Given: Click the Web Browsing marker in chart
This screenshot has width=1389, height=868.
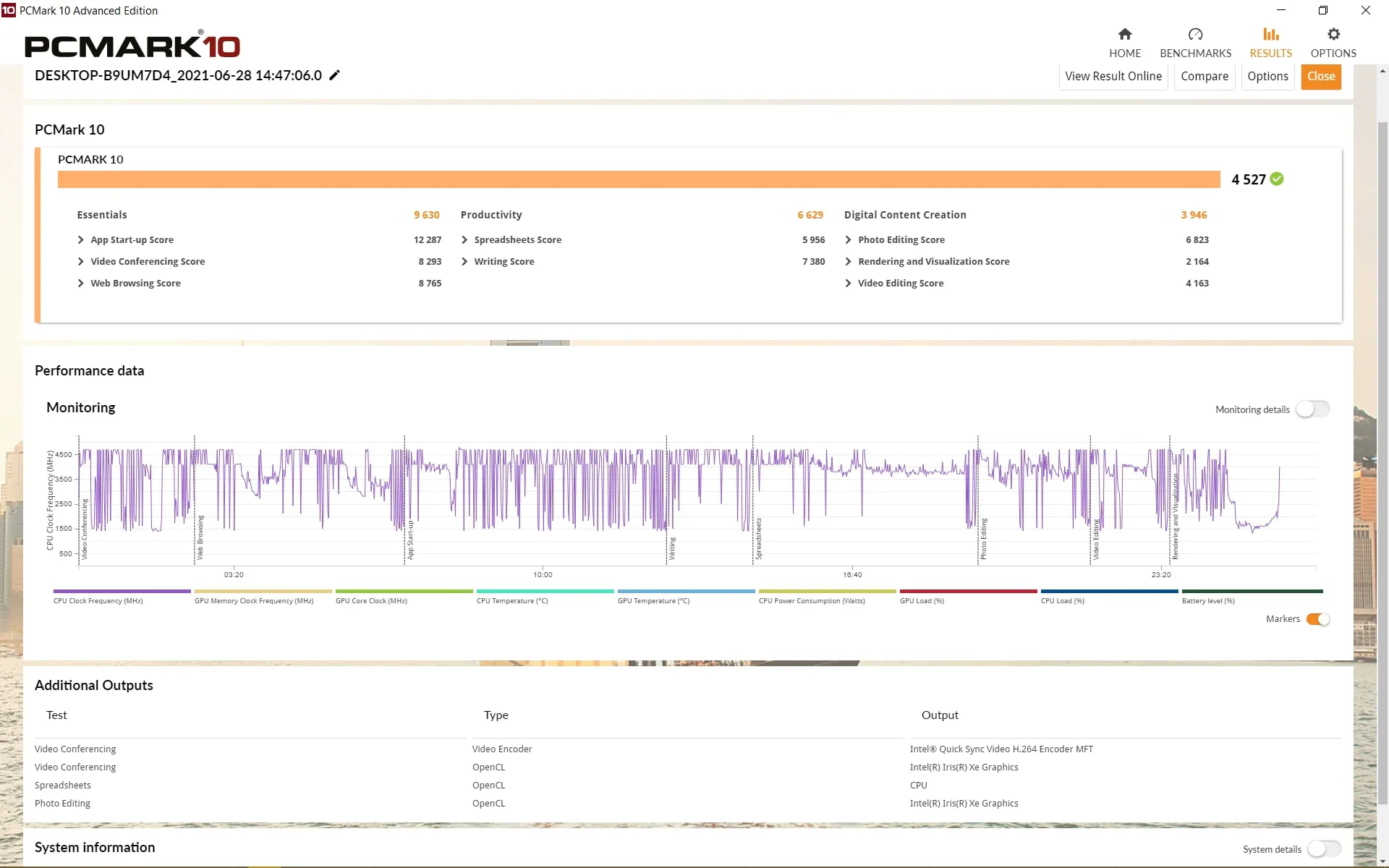Looking at the screenshot, I should (x=200, y=537).
